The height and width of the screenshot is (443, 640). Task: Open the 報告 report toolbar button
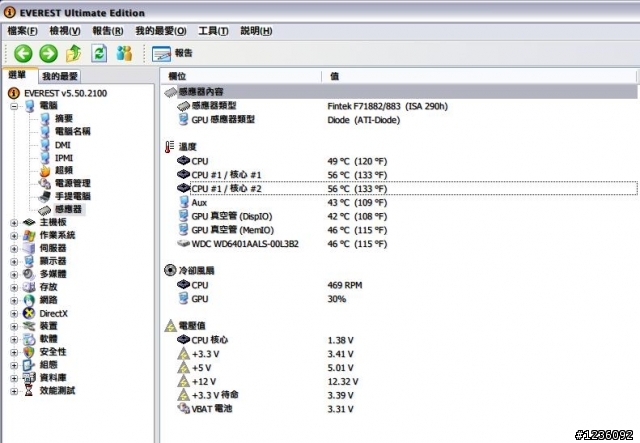pyautogui.click(x=172, y=53)
